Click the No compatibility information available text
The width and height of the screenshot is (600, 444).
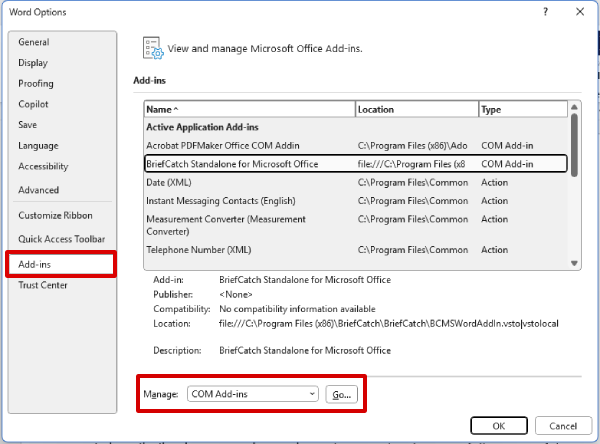(x=297, y=309)
